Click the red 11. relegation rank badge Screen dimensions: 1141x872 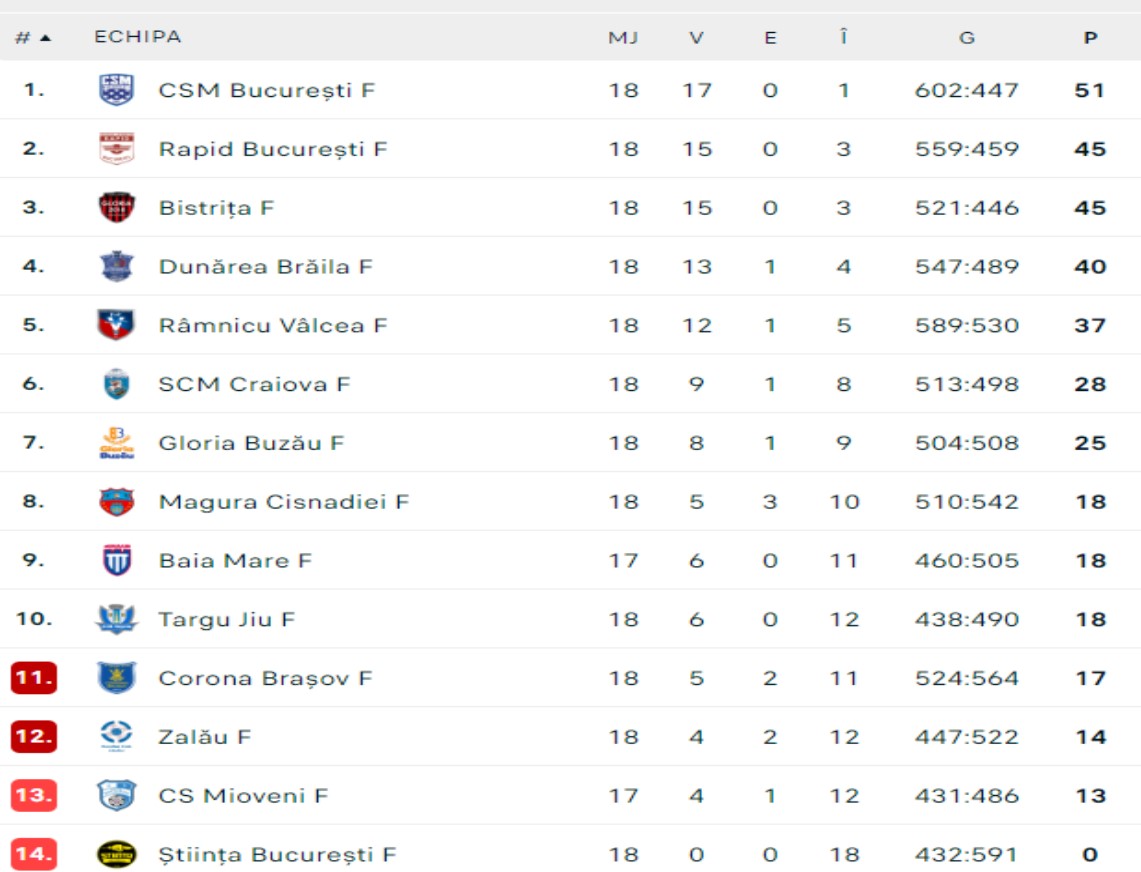click(x=33, y=678)
